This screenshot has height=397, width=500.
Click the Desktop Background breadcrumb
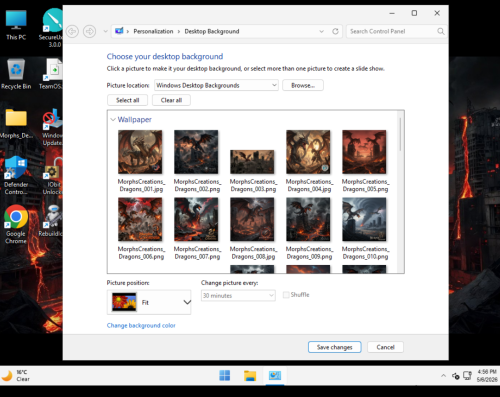click(x=212, y=31)
